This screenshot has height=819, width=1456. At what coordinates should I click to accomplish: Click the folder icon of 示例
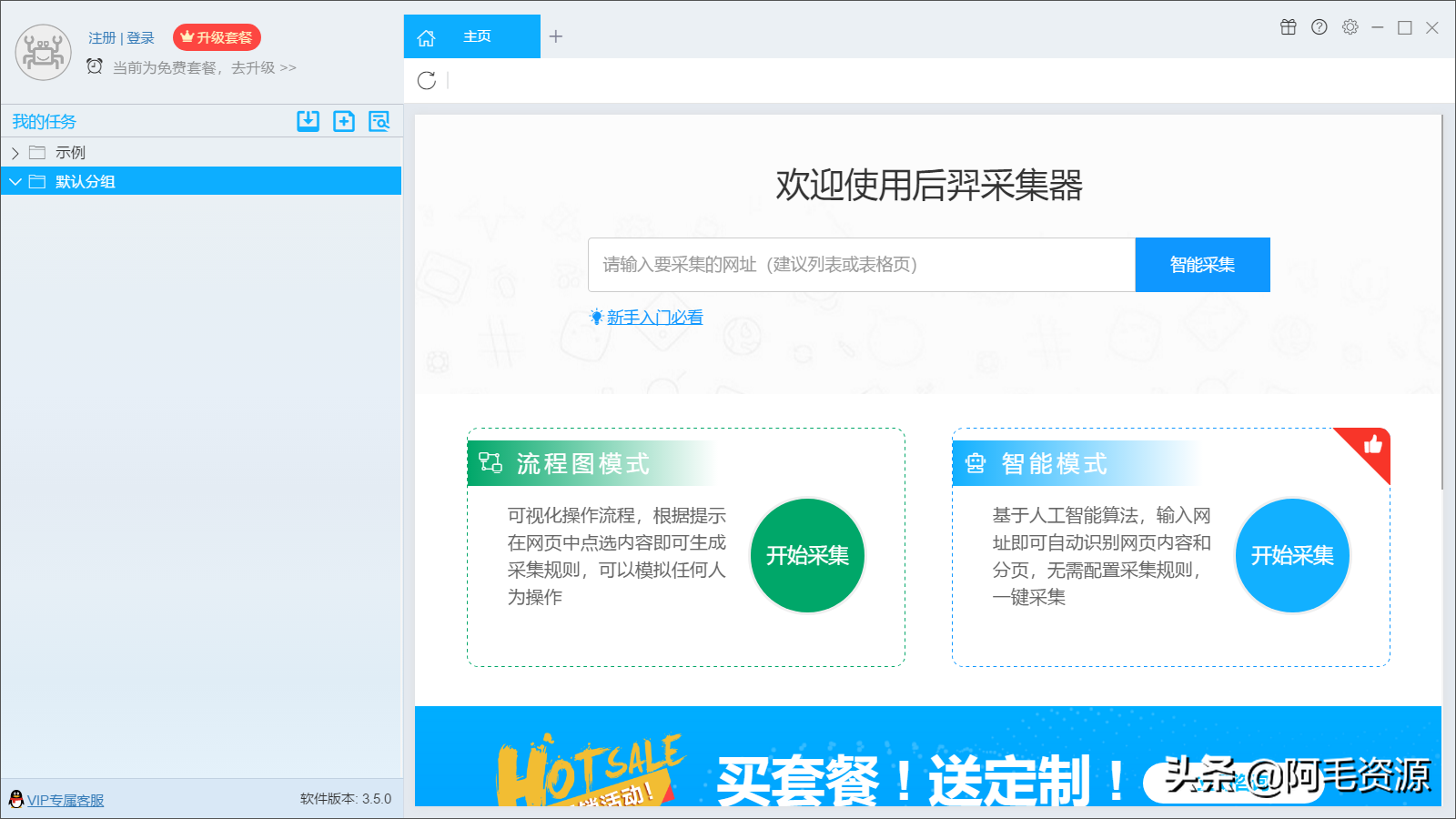point(37,152)
